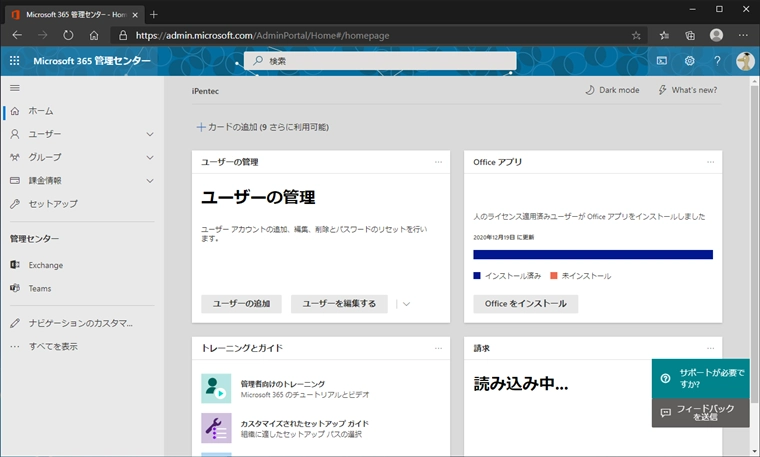Click the Office install progress bar
This screenshot has height=457, width=760.
pos(593,254)
